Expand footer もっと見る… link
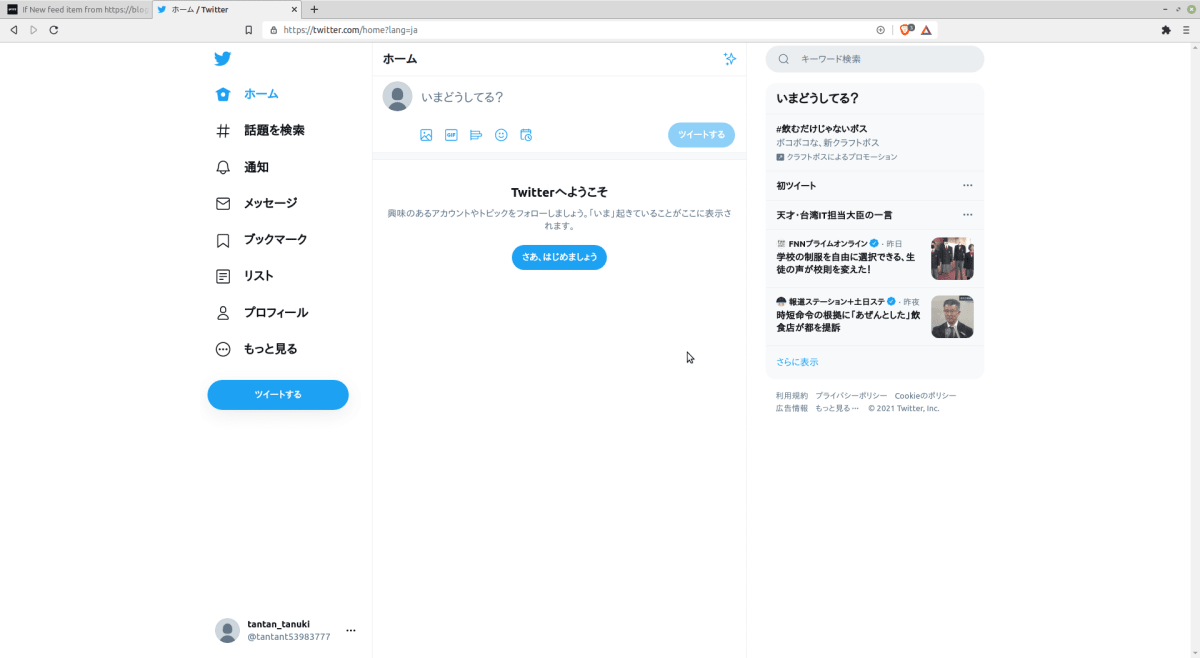 (837, 408)
